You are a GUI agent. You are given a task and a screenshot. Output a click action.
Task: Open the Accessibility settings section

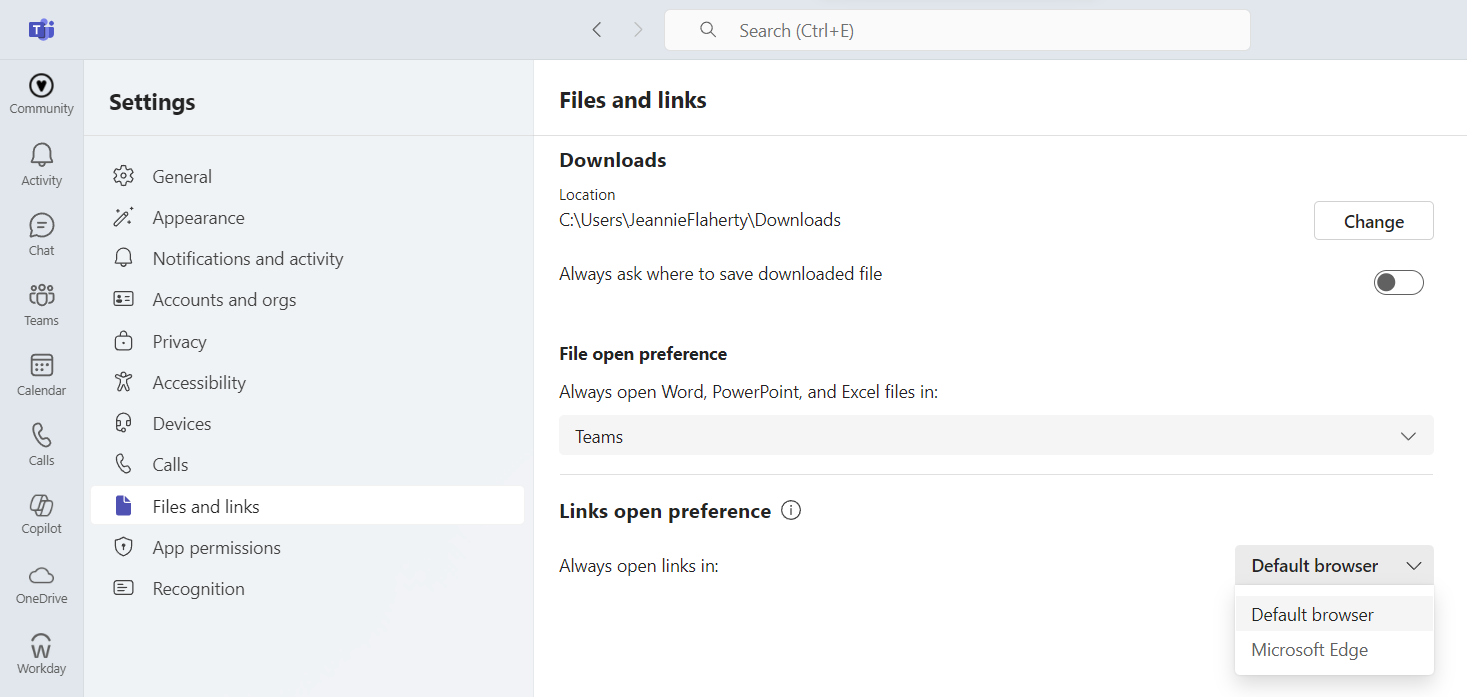click(x=198, y=383)
